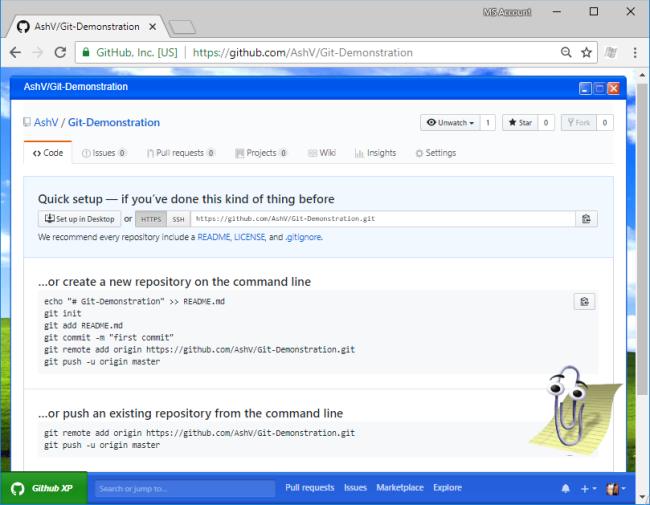Star the Git-Demonstration repository
650x505 pixels.
pos(520,123)
